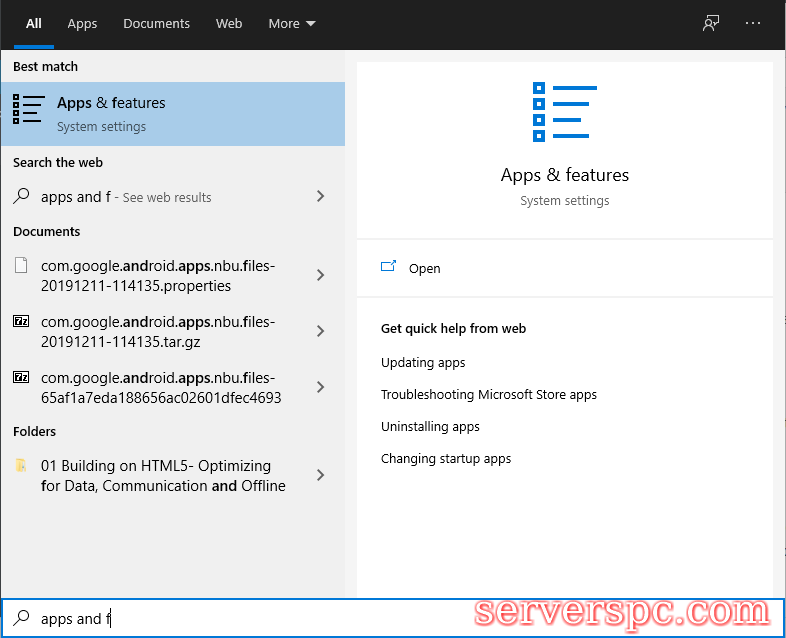Click the 7z archive icon of the .tar.gz file
Viewport: 786px width, 638px height.
coord(21,322)
